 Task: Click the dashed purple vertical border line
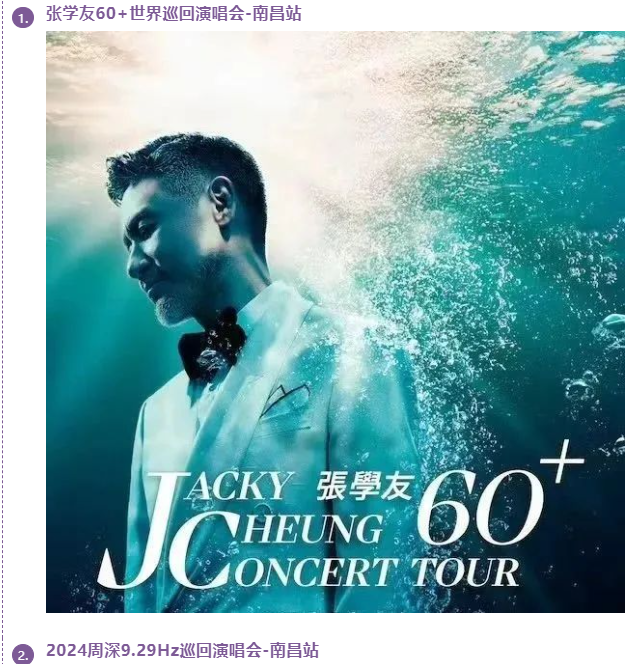3,330
